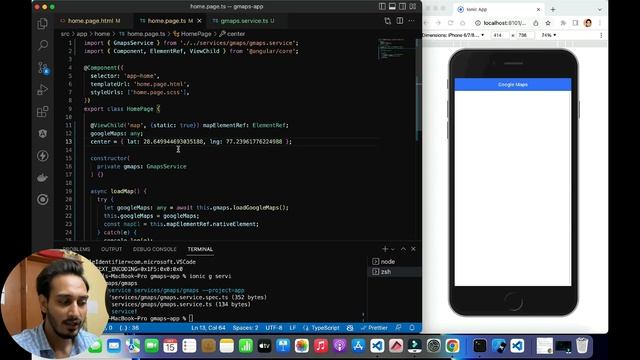Click the feedback icon in status bar
Viewport: 640px width, 360px height.
point(398,328)
